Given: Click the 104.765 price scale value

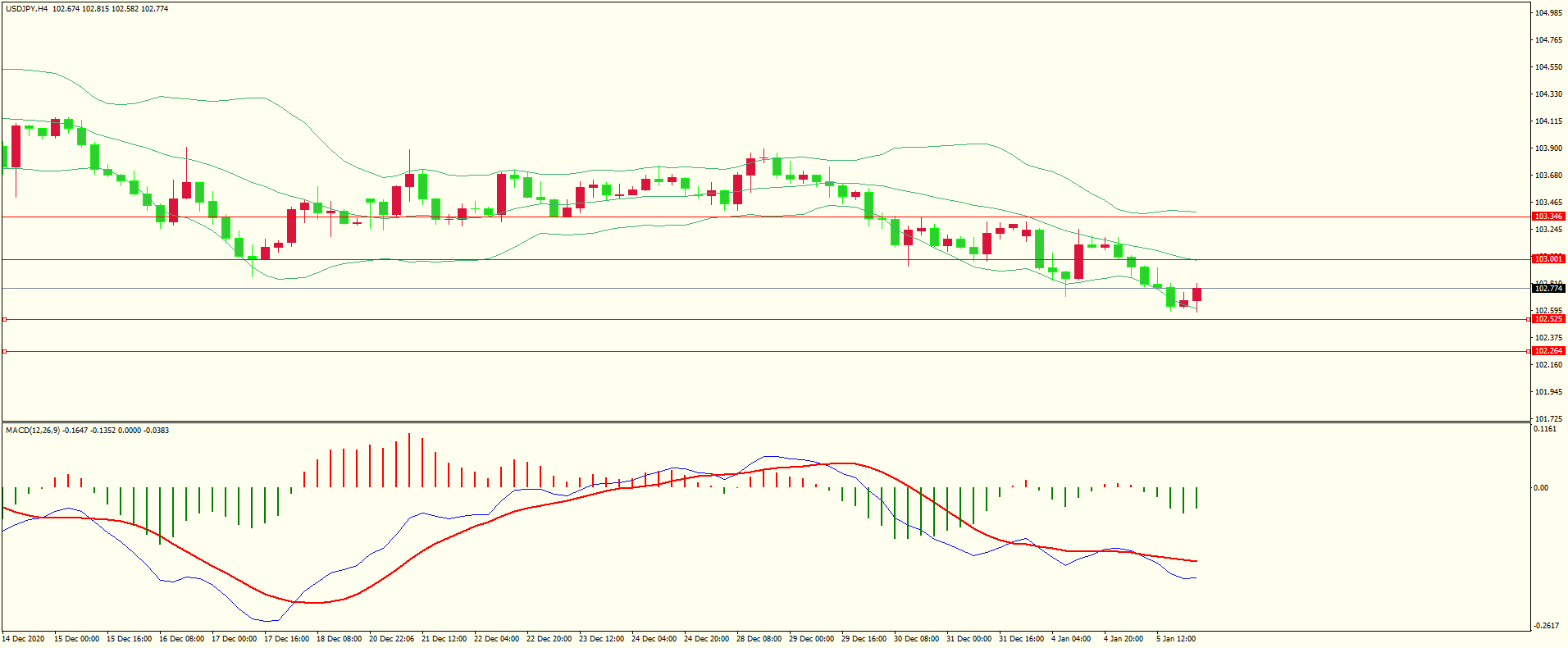Looking at the screenshot, I should tap(1548, 40).
